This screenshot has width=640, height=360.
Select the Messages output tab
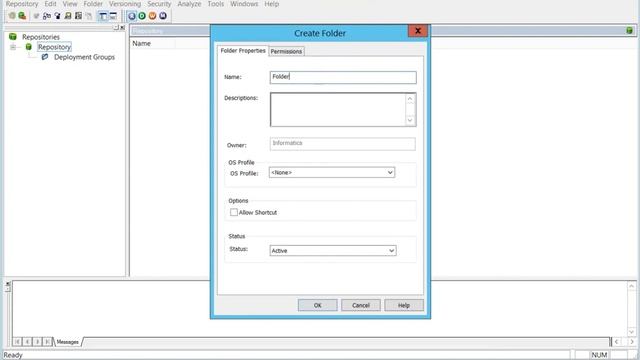(x=67, y=342)
